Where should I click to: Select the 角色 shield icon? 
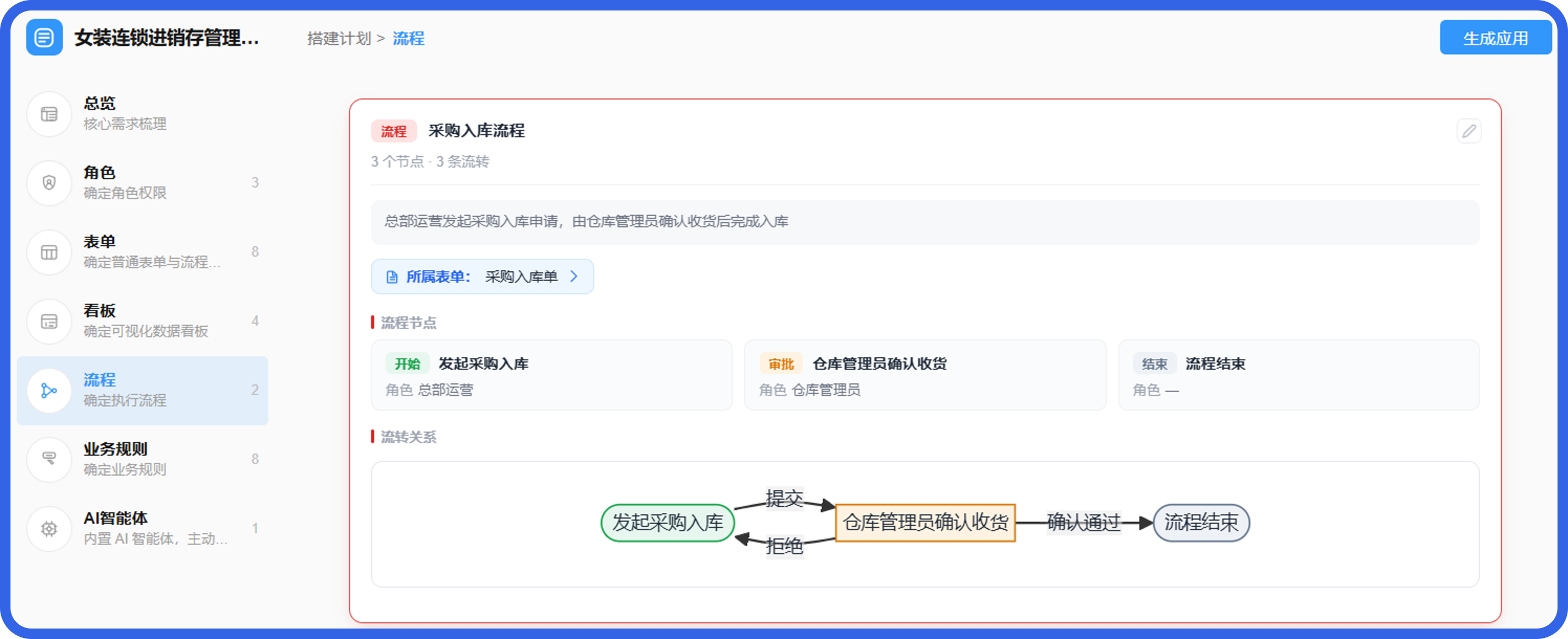tap(49, 183)
